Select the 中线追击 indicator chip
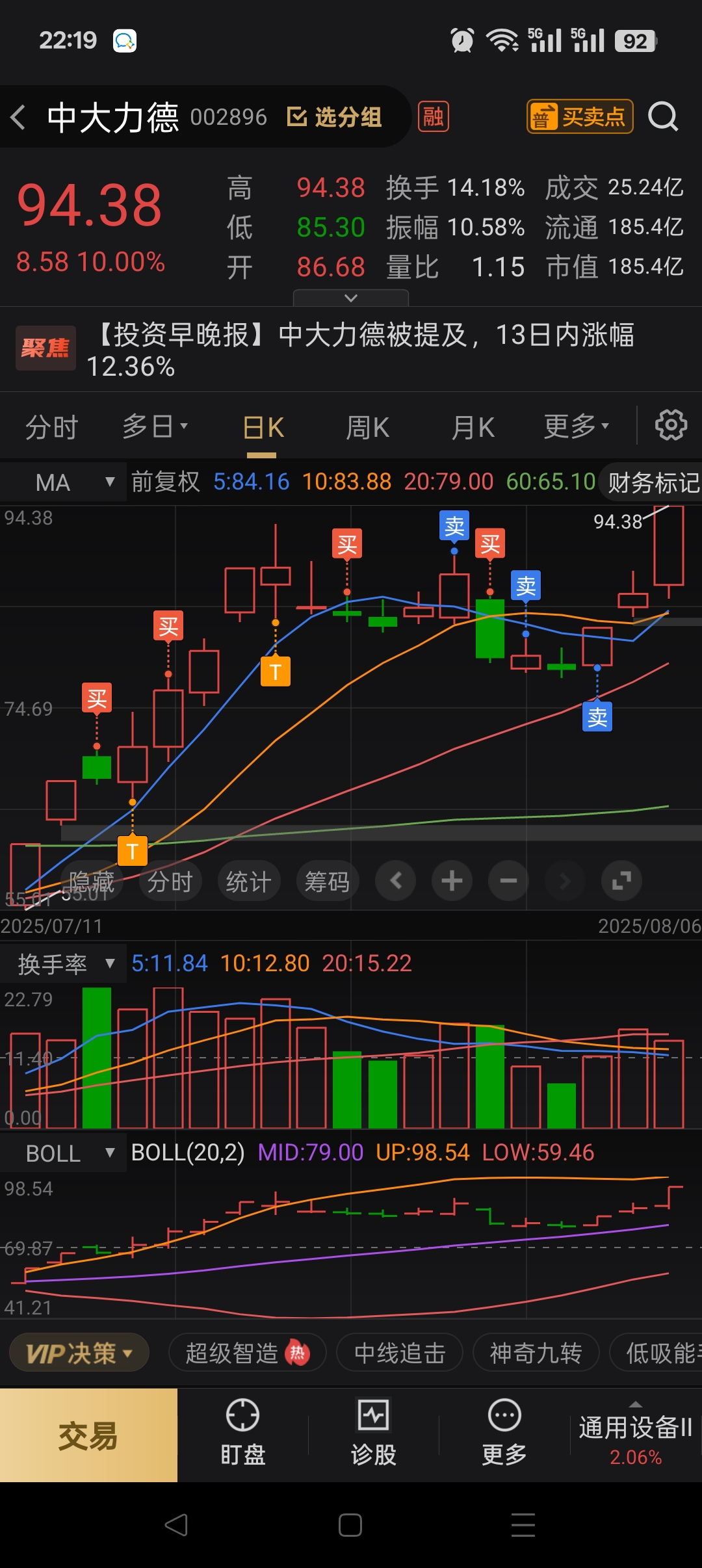The width and height of the screenshot is (702, 1568). coord(400,1353)
